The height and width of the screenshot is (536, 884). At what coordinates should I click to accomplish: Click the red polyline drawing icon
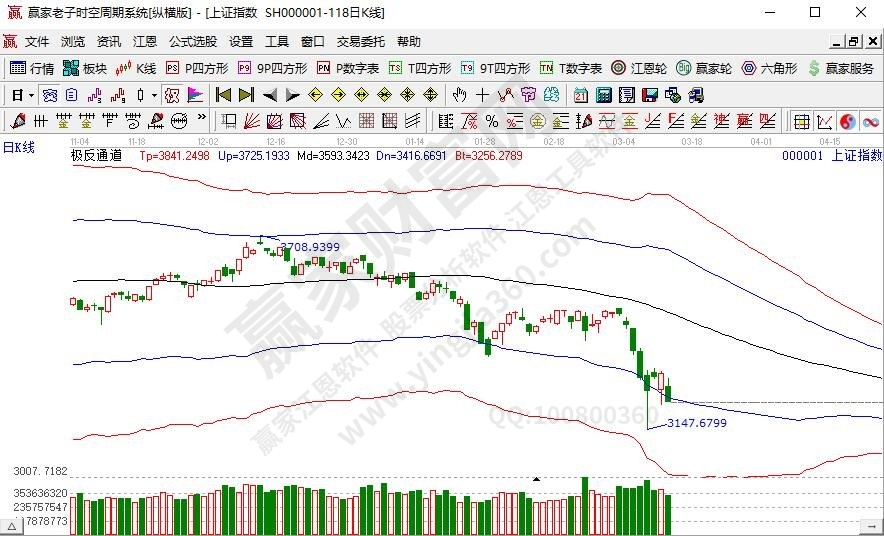506,95
